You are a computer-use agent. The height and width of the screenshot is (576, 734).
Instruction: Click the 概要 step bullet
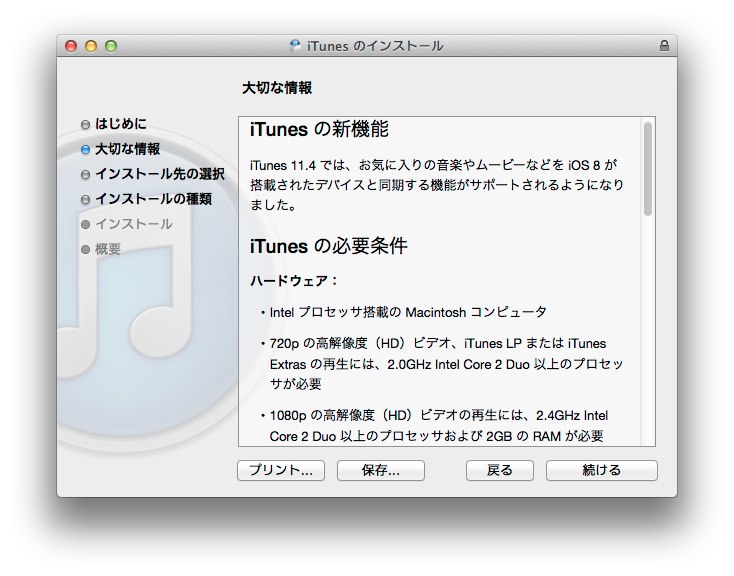(x=85, y=249)
